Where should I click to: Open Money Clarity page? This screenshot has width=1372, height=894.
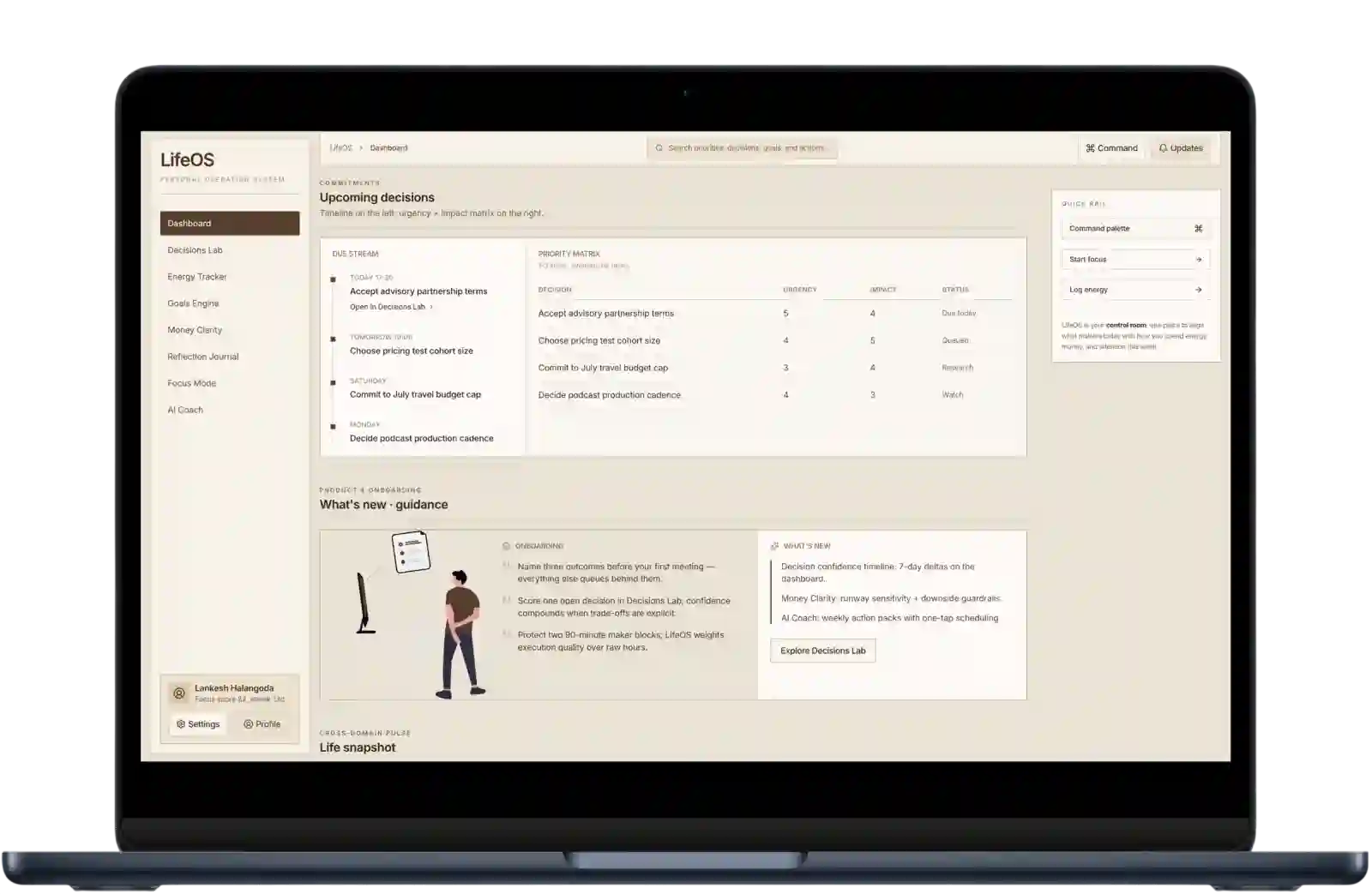click(195, 330)
